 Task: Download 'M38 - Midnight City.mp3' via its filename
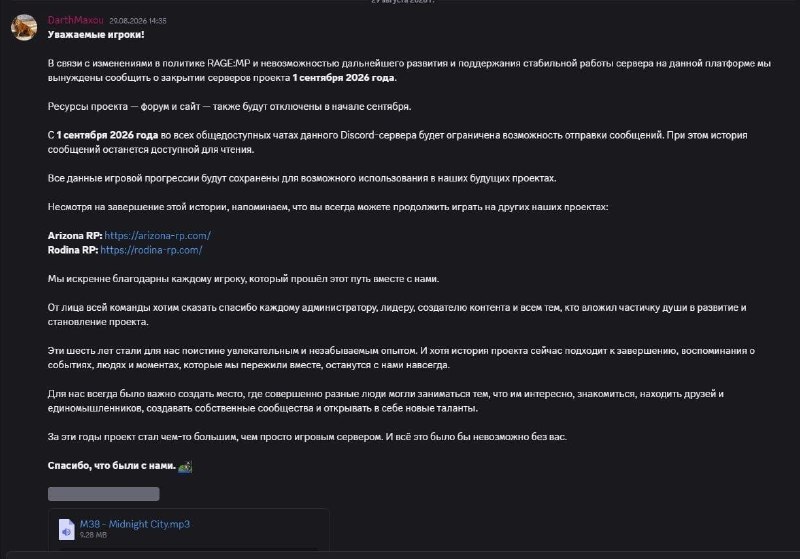135,524
